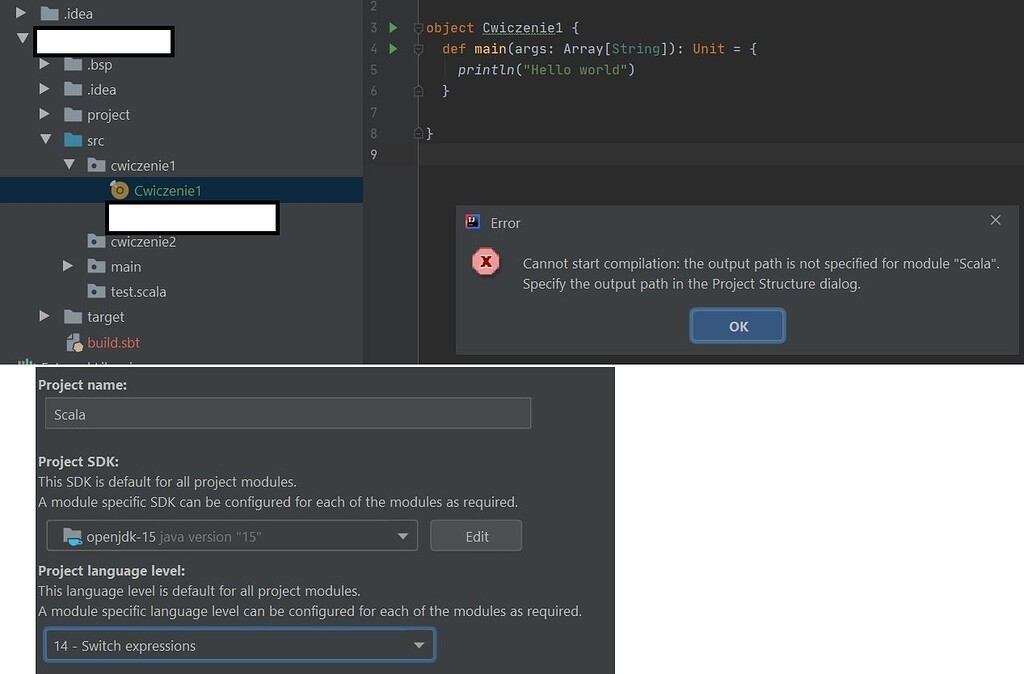Open the Project language level dropdown
The height and width of the screenshot is (674, 1024).
[419, 646]
